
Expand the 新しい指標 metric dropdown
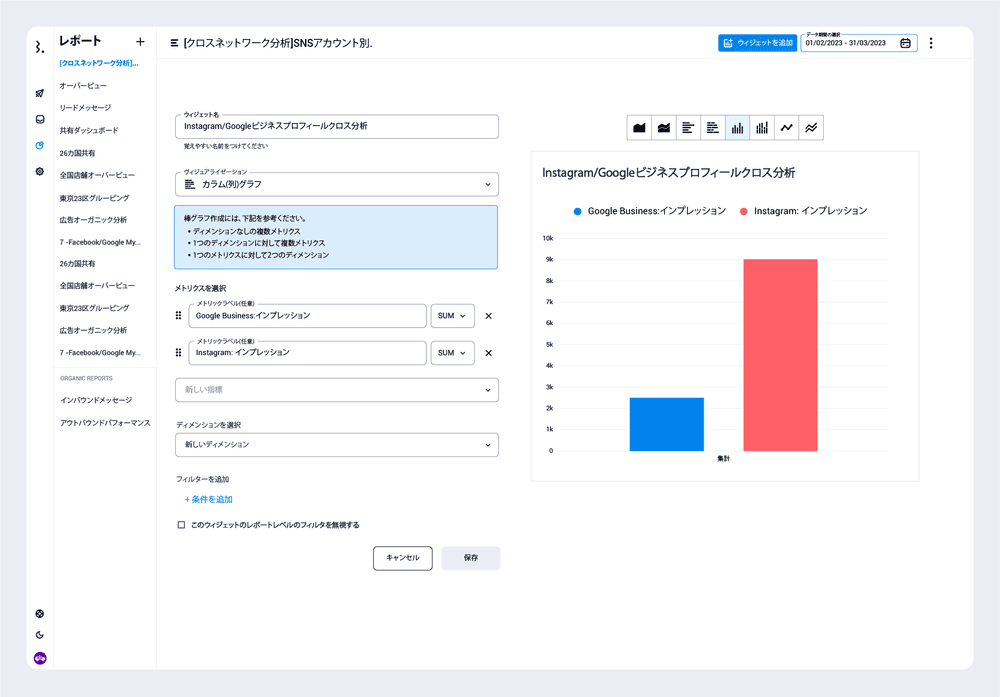tap(336, 390)
